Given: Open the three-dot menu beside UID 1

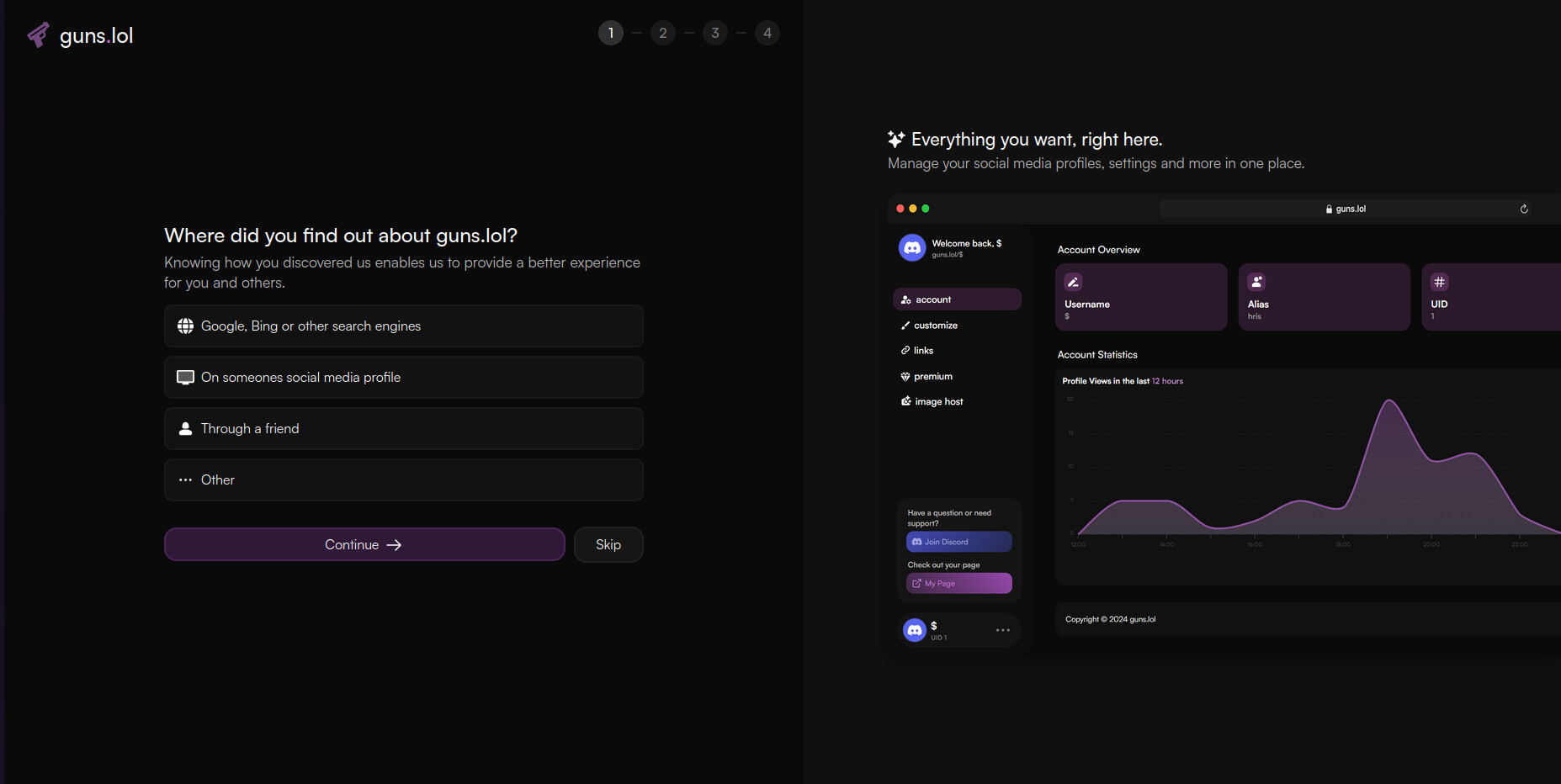Looking at the screenshot, I should tap(1003, 630).
